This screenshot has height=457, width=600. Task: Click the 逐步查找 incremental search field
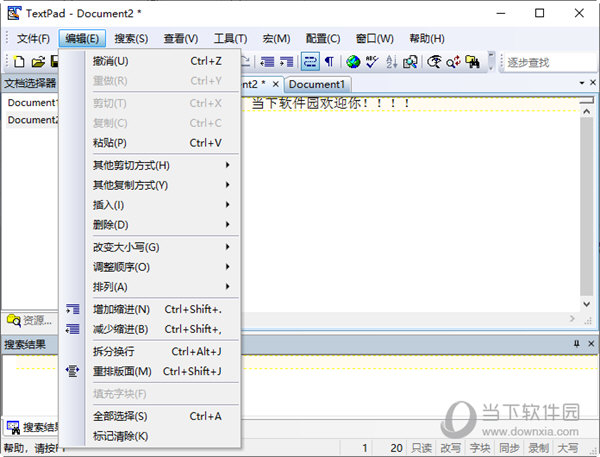pos(545,62)
